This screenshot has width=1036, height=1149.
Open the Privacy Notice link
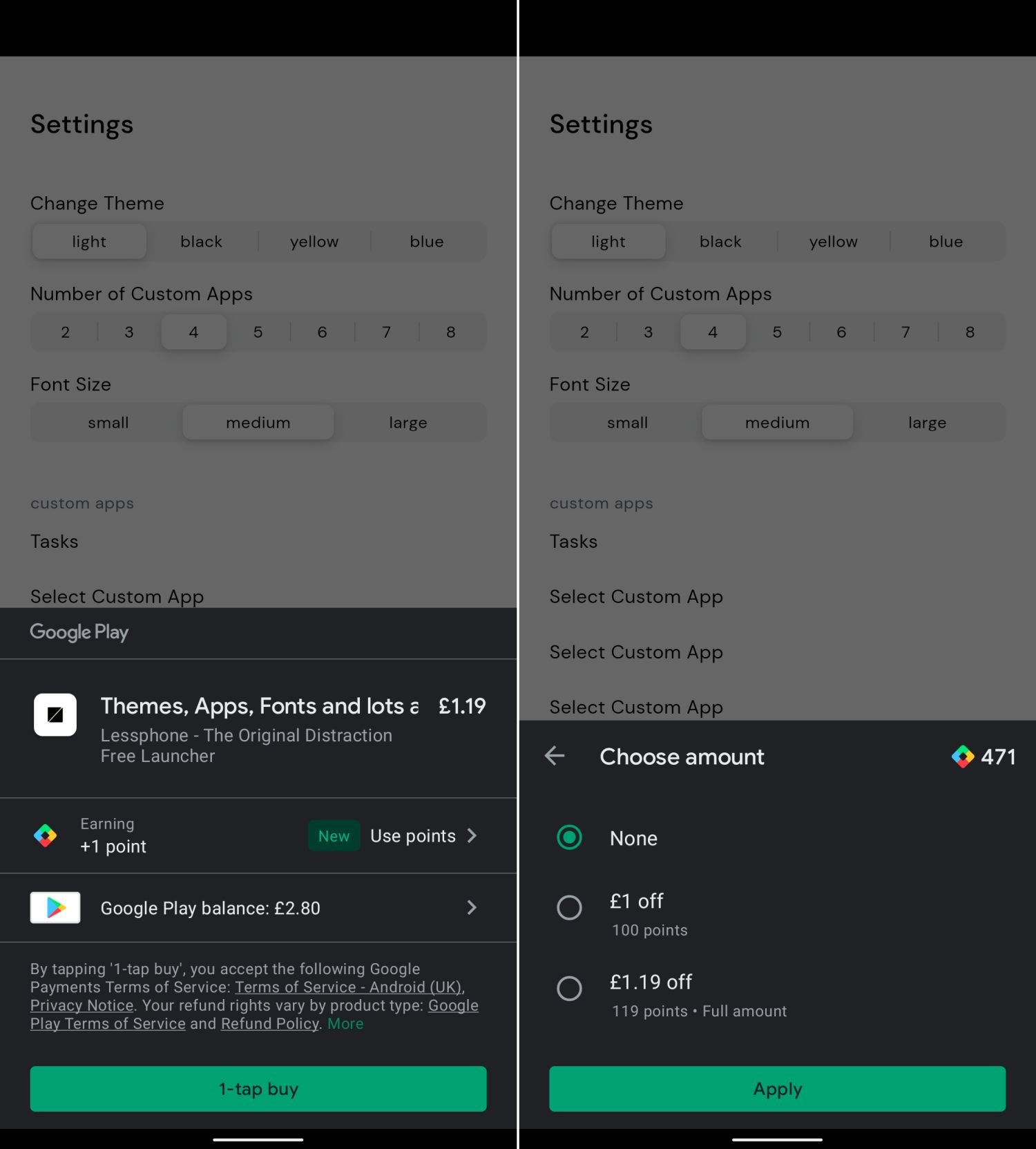pyautogui.click(x=81, y=1005)
